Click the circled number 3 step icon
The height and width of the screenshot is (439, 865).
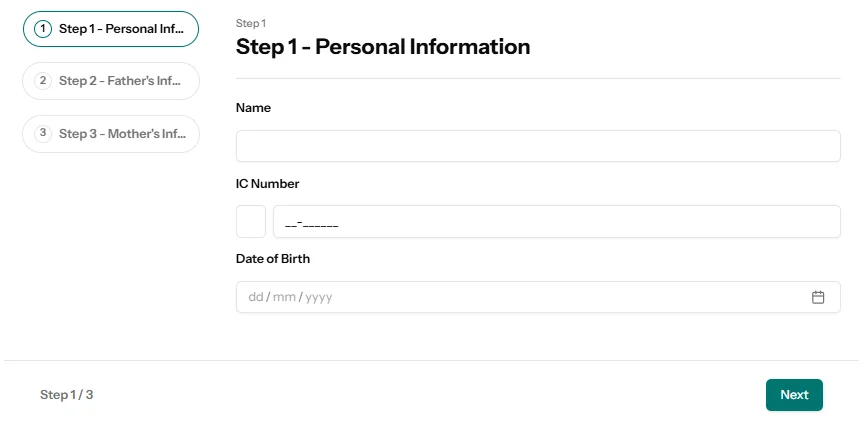(x=43, y=133)
